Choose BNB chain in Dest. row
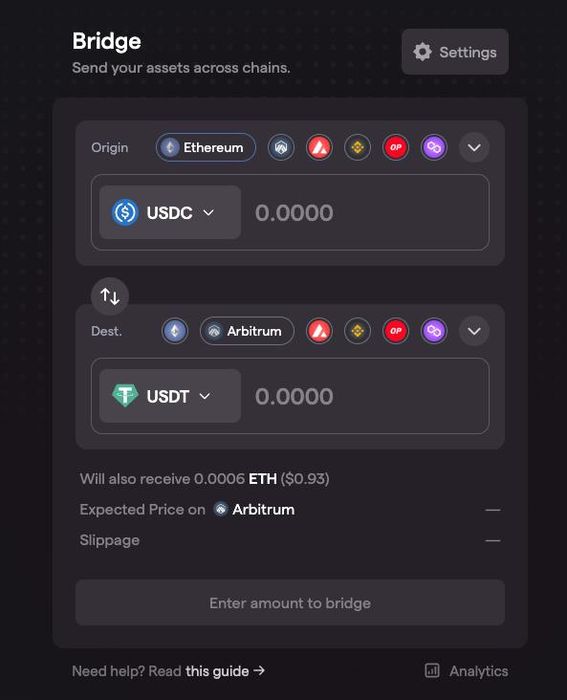Screen dimensions: 567x700 pyautogui.click(x=357, y=331)
